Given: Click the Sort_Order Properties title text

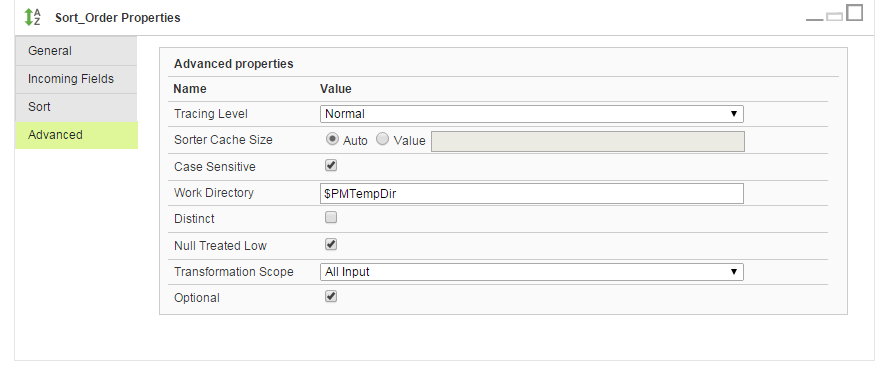Looking at the screenshot, I should tap(118, 18).
